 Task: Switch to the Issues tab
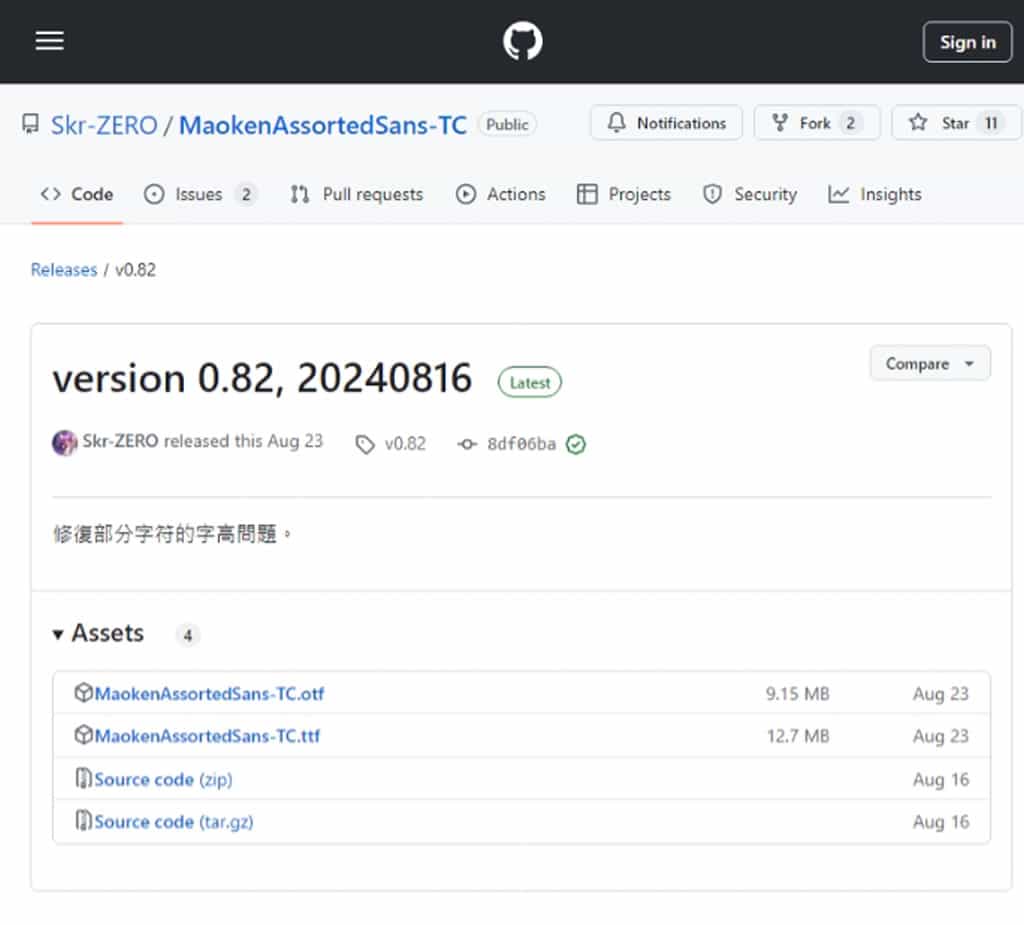(x=200, y=194)
